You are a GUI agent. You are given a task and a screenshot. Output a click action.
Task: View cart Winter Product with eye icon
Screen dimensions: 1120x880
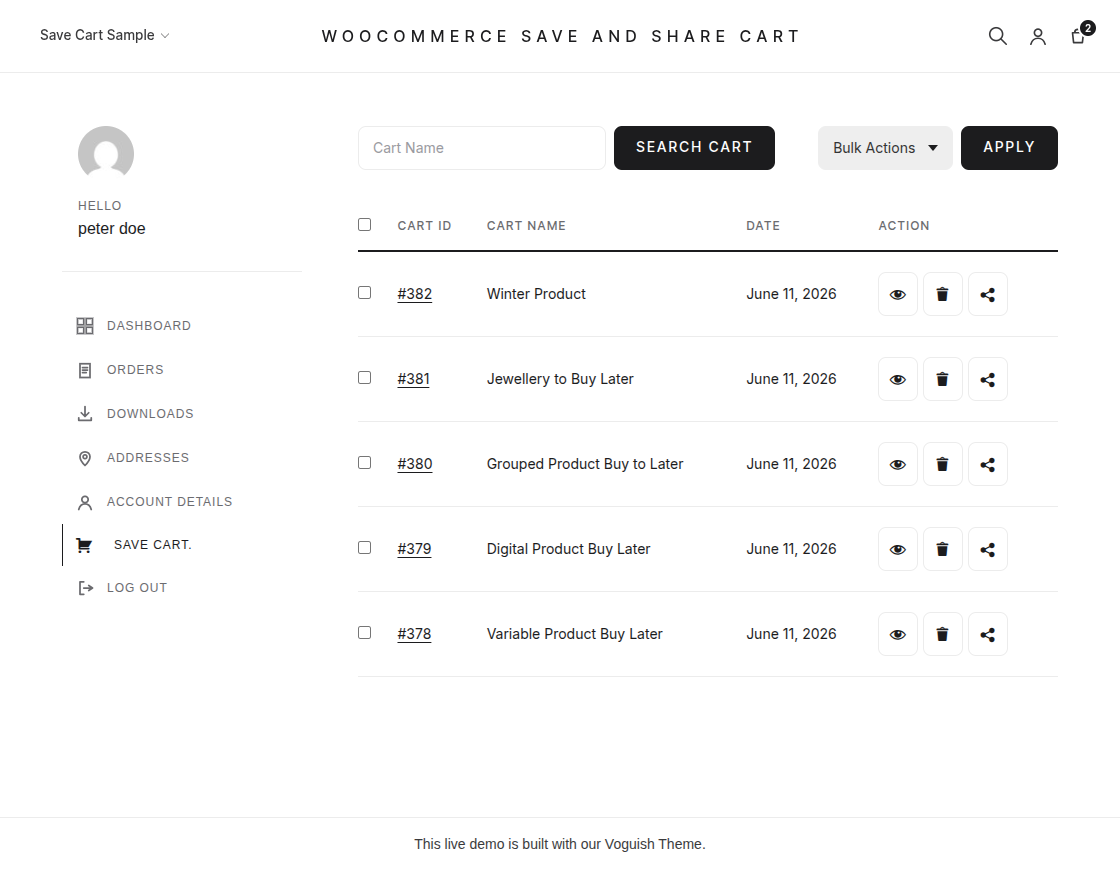(898, 294)
